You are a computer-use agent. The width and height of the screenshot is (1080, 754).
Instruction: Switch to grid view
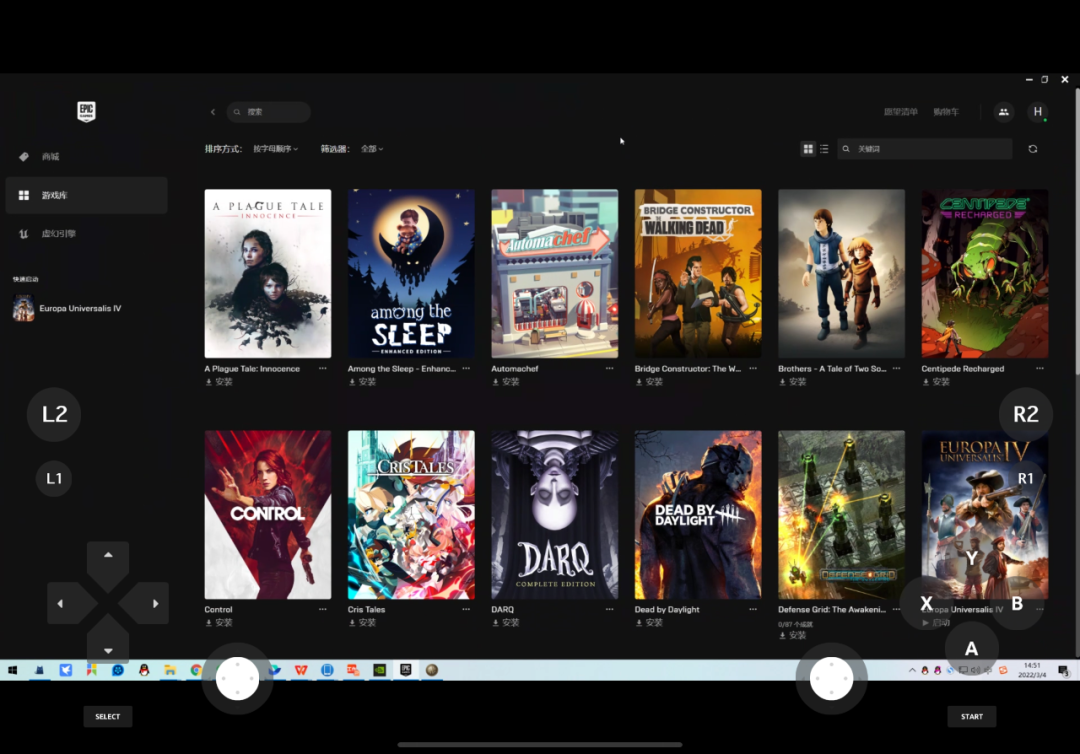(808, 149)
